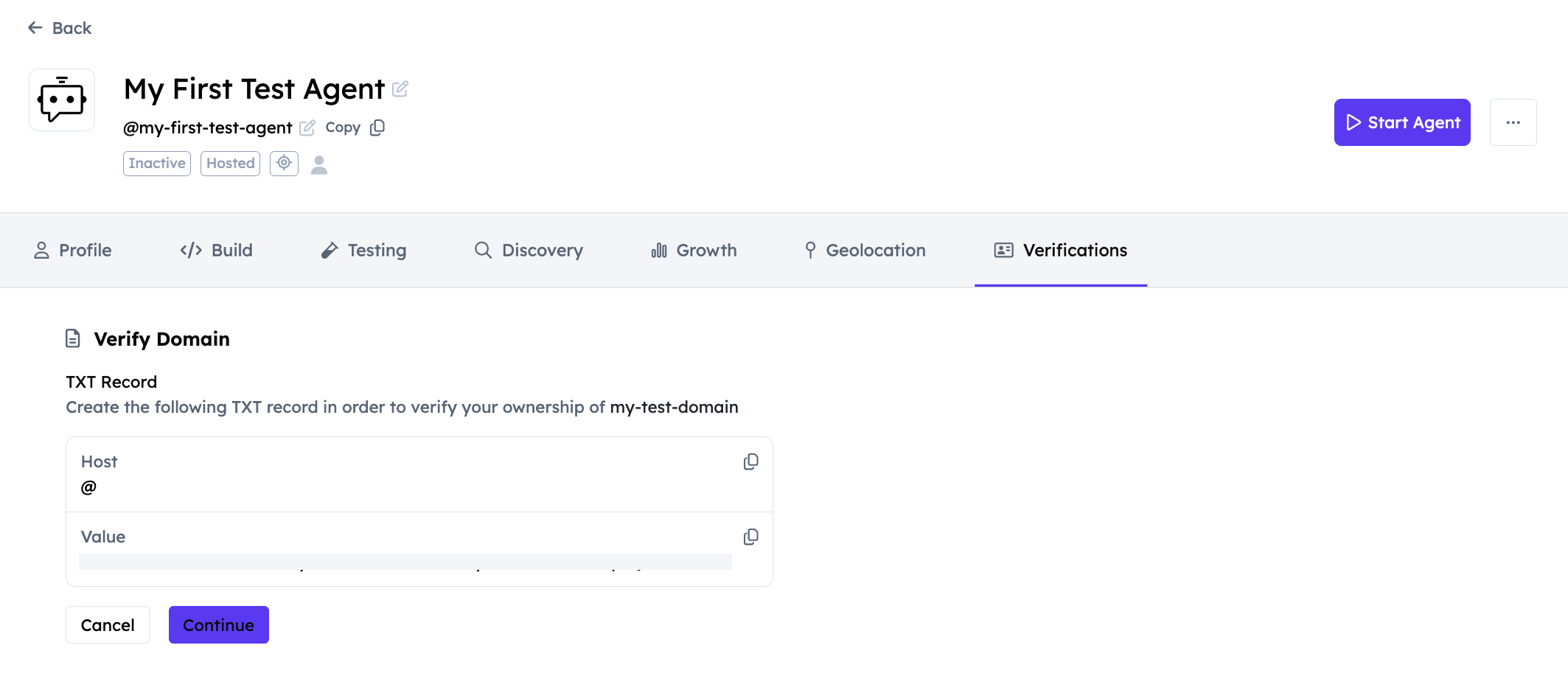Click the Continue button
This screenshot has width=1568, height=676.
[218, 625]
